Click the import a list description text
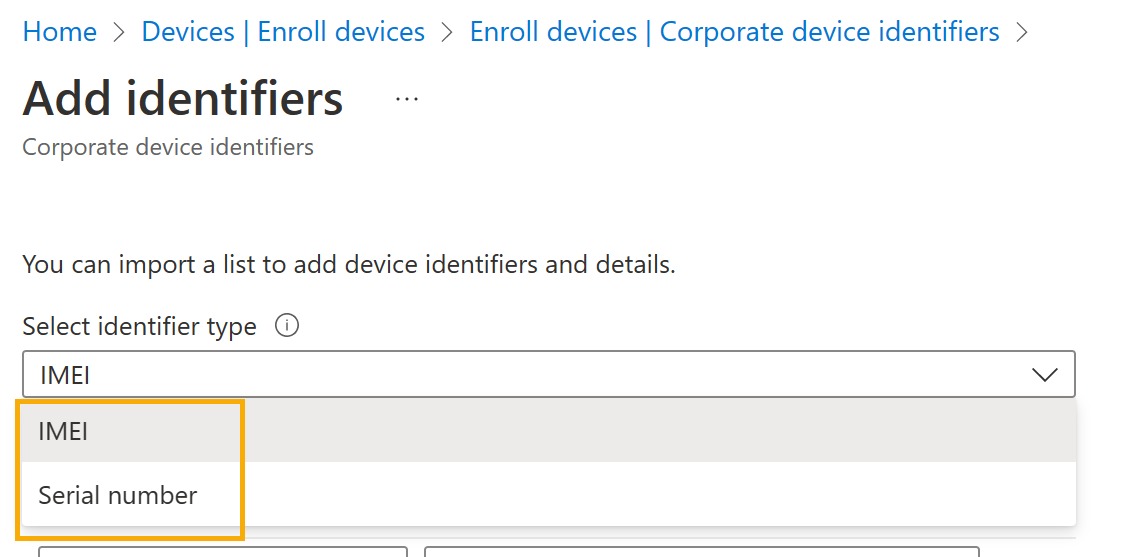Screen dimensions: 1125x557 point(349,265)
